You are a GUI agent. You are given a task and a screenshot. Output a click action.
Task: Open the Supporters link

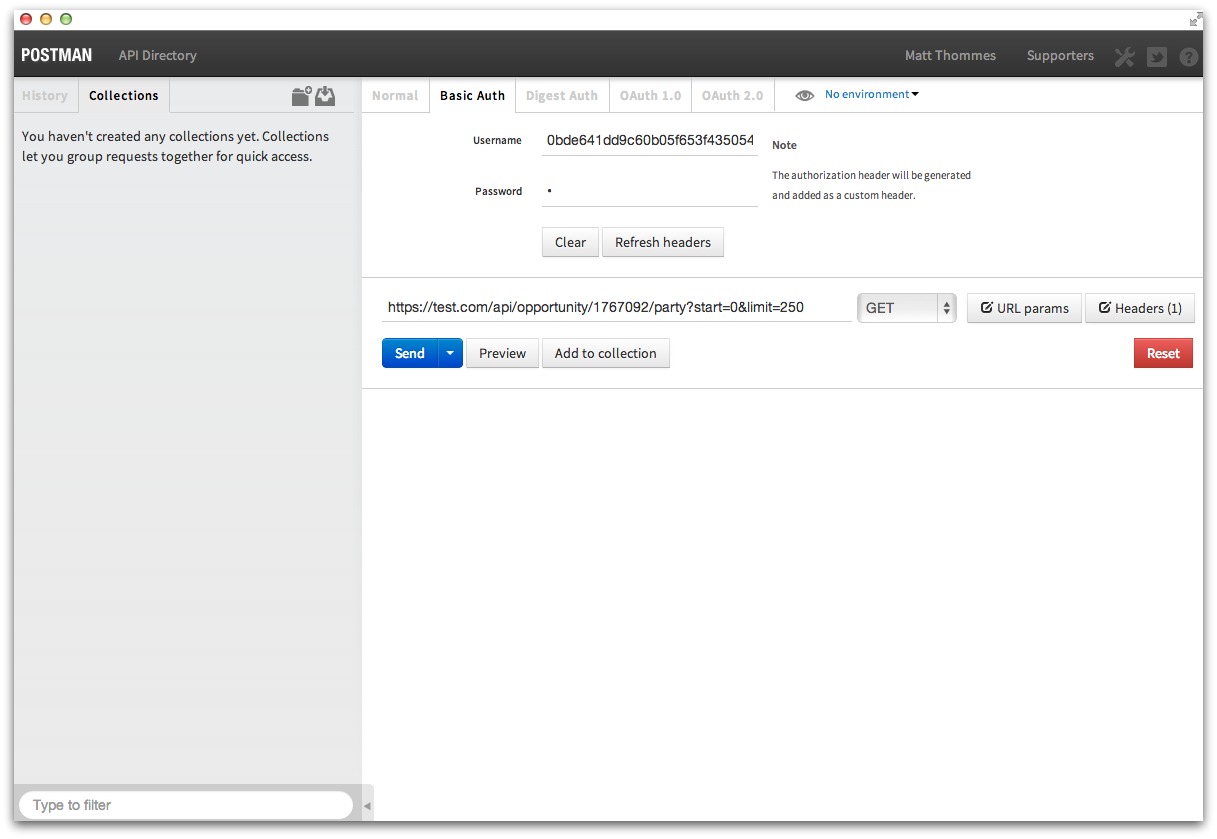[x=1060, y=55]
